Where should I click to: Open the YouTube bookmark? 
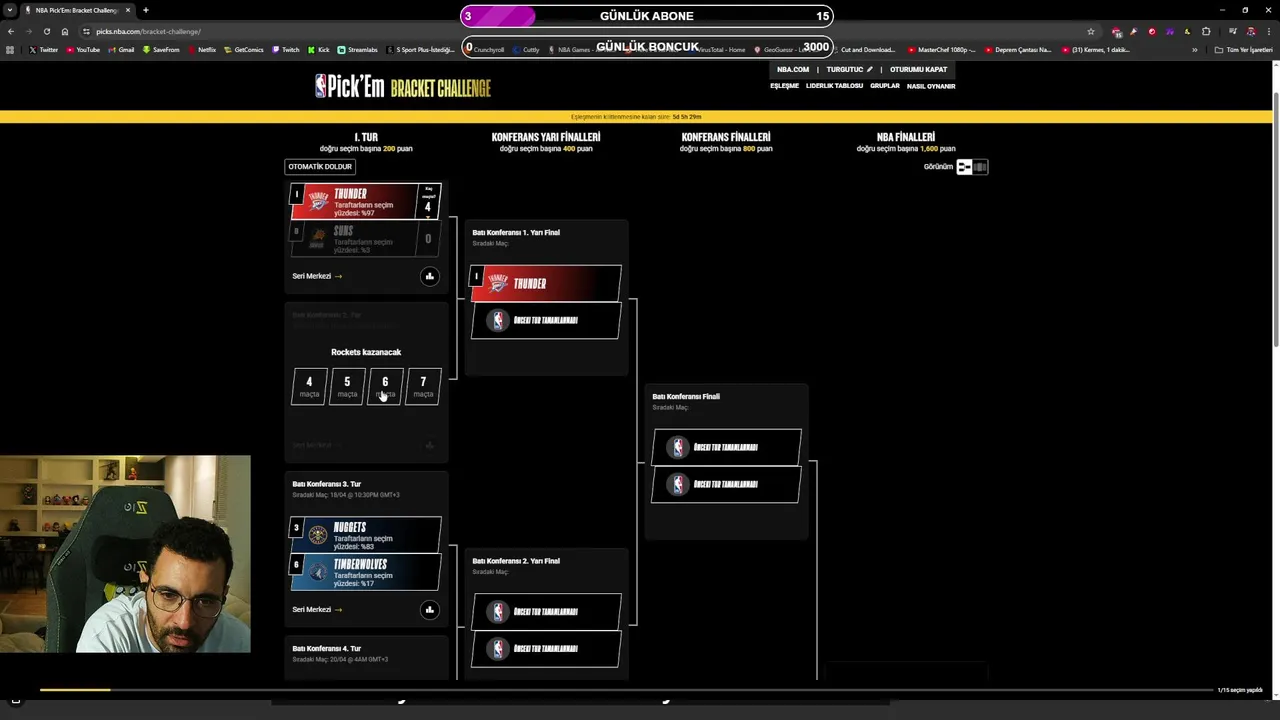[x=83, y=49]
